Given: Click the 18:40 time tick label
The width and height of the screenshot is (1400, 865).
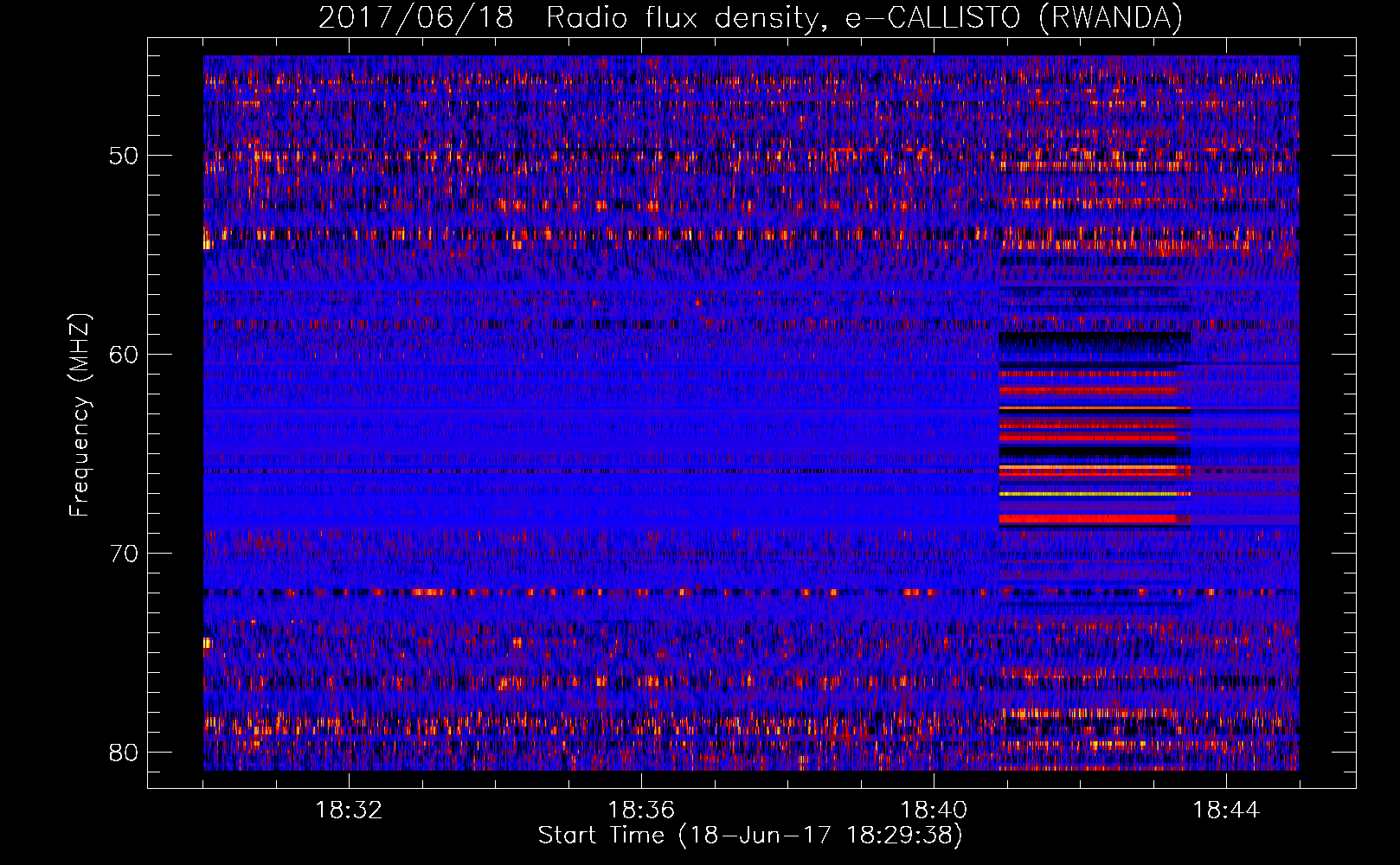Looking at the screenshot, I should pos(934,811).
